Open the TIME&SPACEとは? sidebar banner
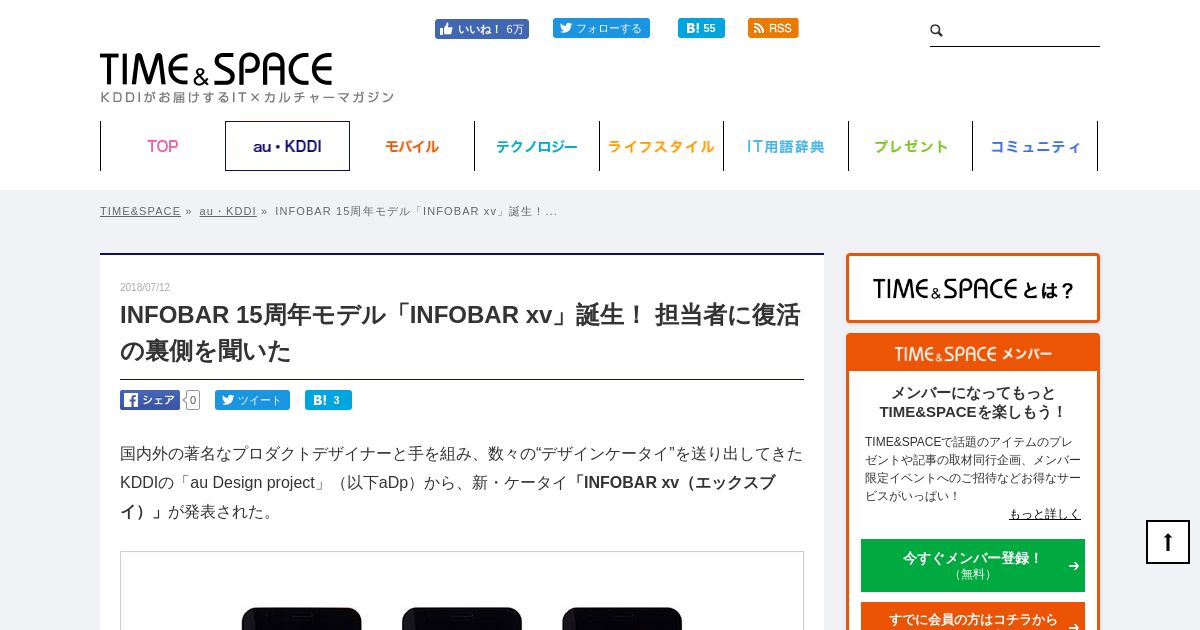The height and width of the screenshot is (630, 1200). (x=973, y=288)
